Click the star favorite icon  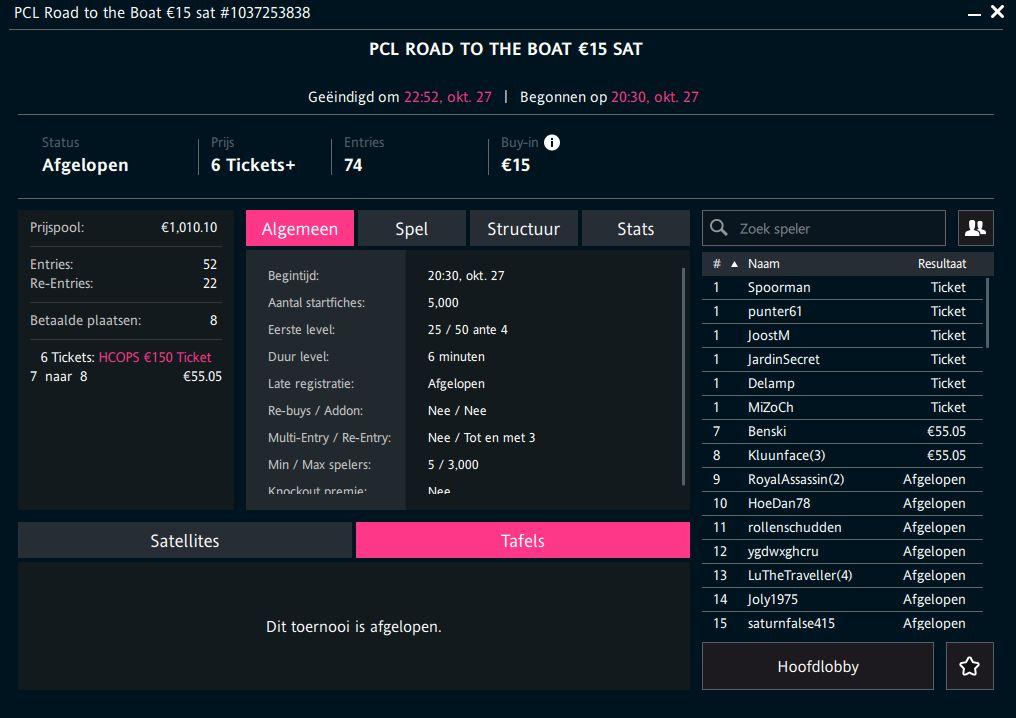click(969, 666)
